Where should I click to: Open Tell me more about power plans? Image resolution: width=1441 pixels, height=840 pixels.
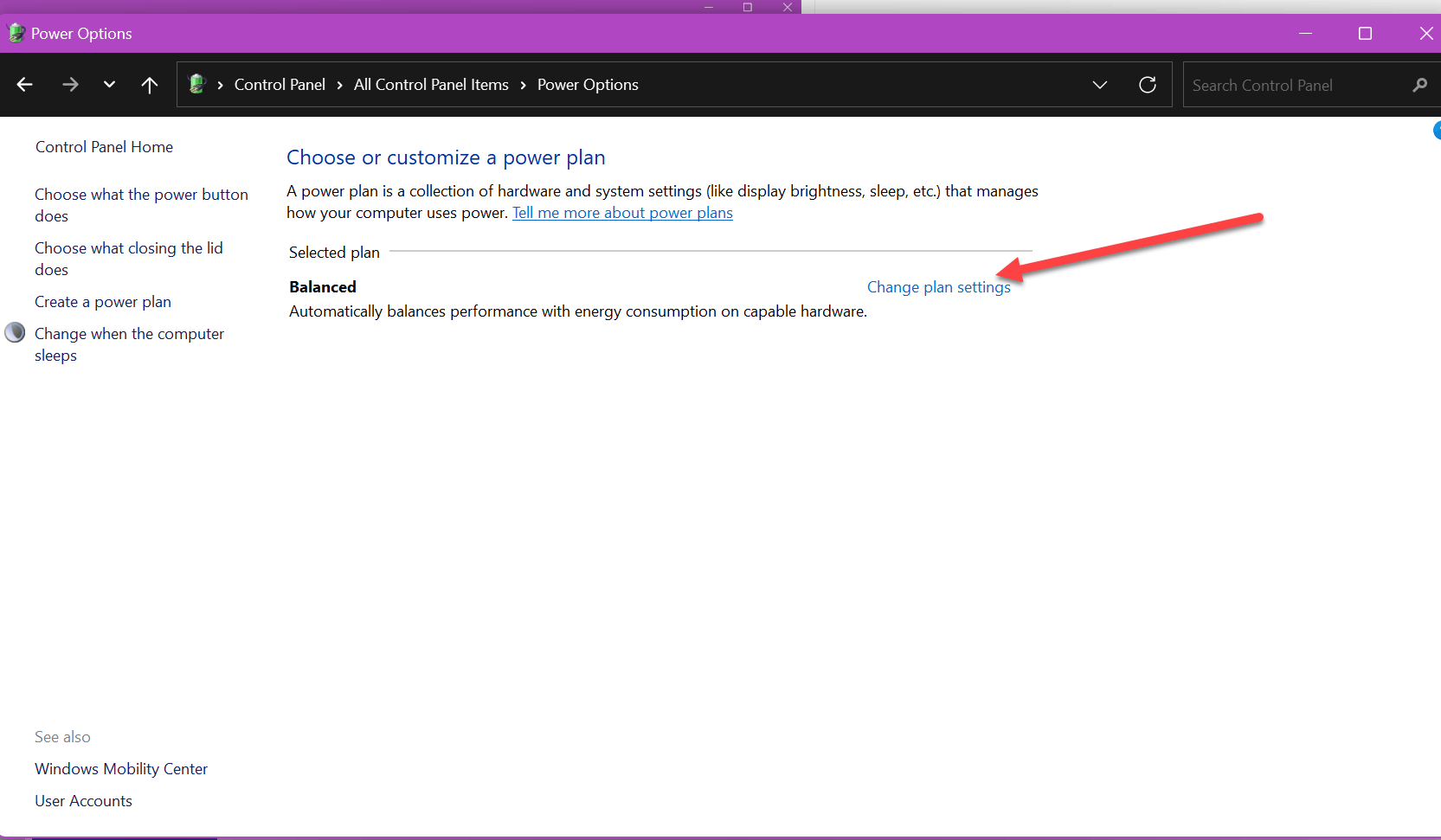point(622,213)
